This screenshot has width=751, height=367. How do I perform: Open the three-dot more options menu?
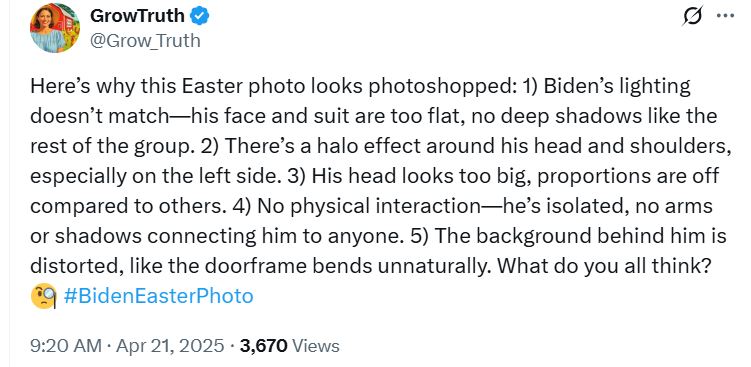[725, 16]
